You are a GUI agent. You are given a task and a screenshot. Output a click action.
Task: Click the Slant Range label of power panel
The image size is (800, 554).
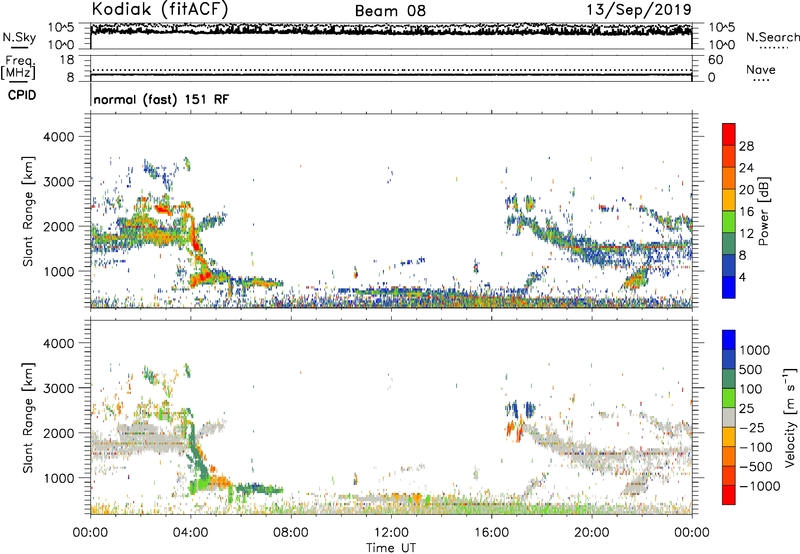pyautogui.click(x=28, y=211)
